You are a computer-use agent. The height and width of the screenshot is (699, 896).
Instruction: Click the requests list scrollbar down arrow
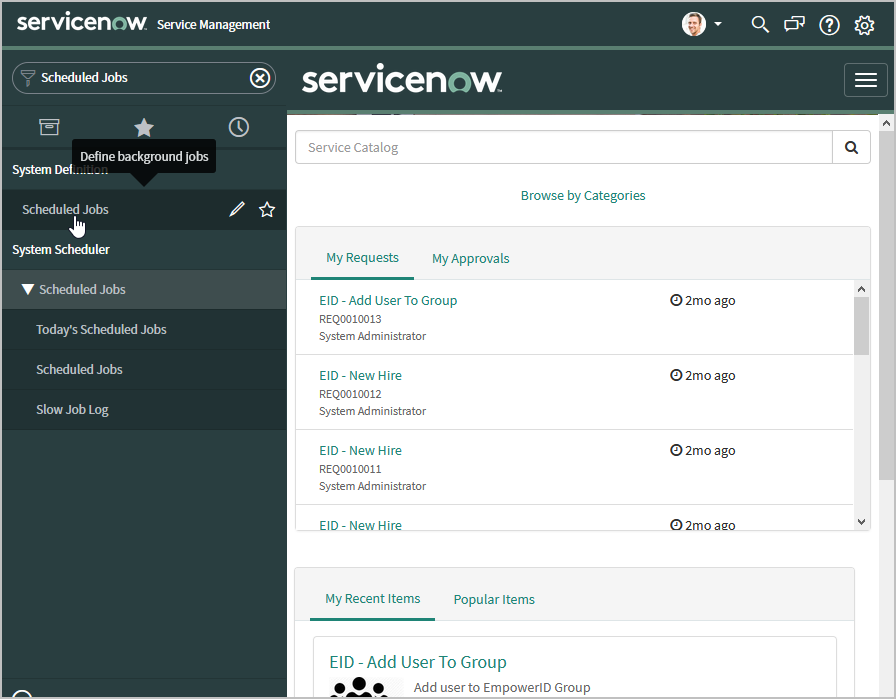tap(862, 521)
